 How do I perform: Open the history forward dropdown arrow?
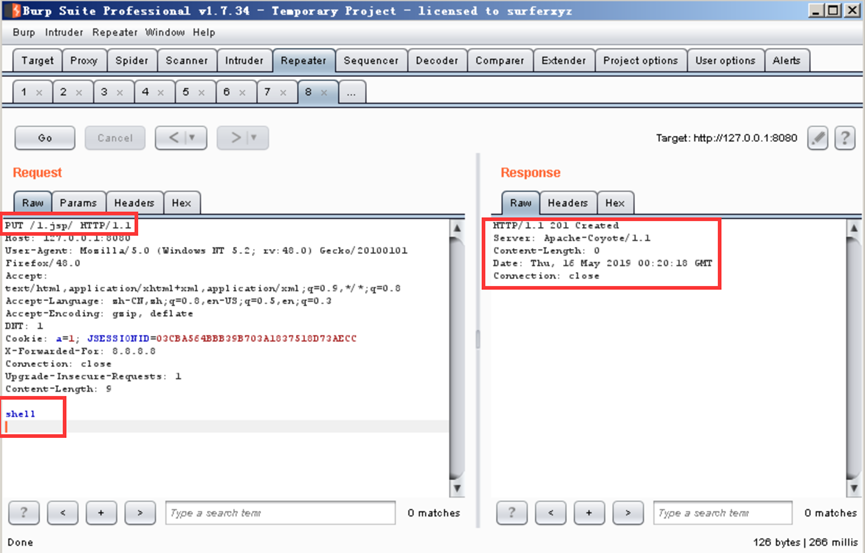[x=254, y=138]
